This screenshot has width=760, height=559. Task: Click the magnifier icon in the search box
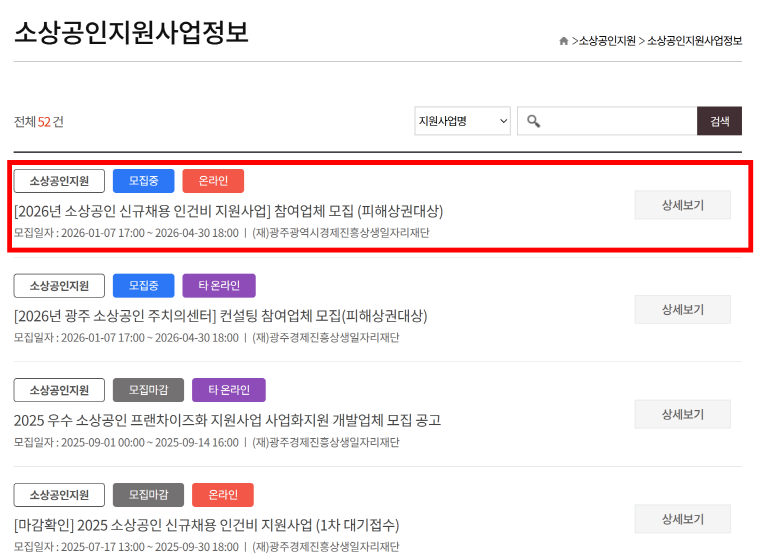pos(534,121)
